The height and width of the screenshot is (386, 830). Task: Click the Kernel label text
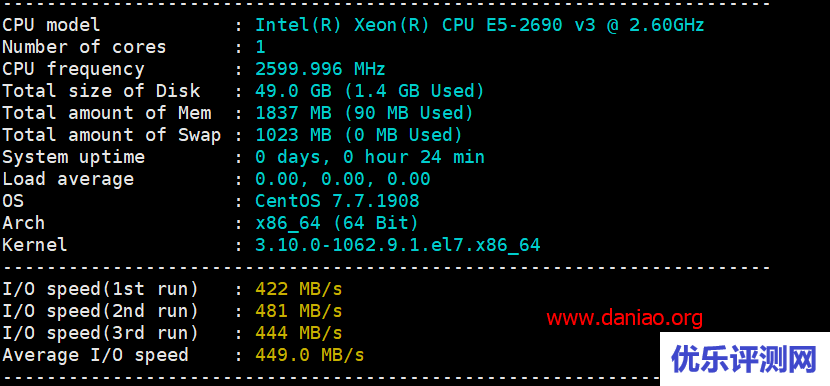click(35, 245)
